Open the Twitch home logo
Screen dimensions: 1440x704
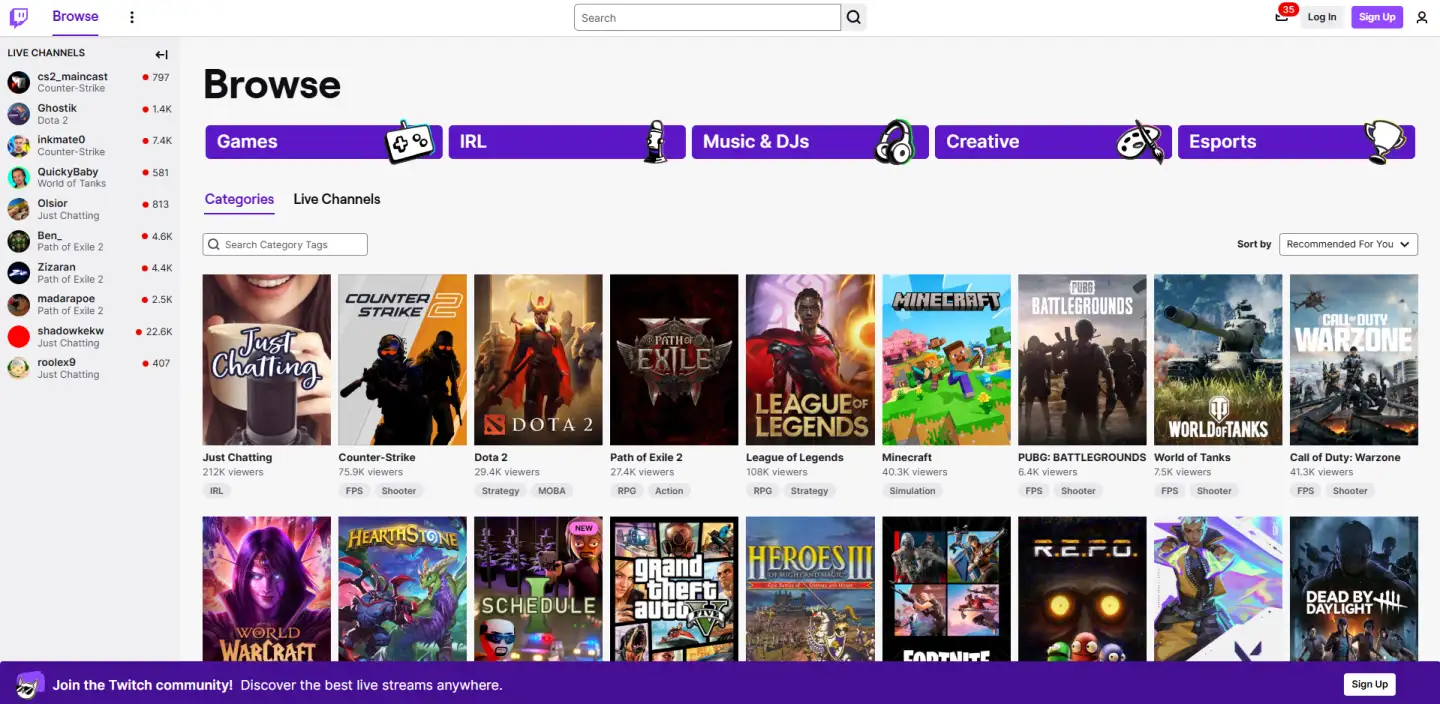(19, 17)
